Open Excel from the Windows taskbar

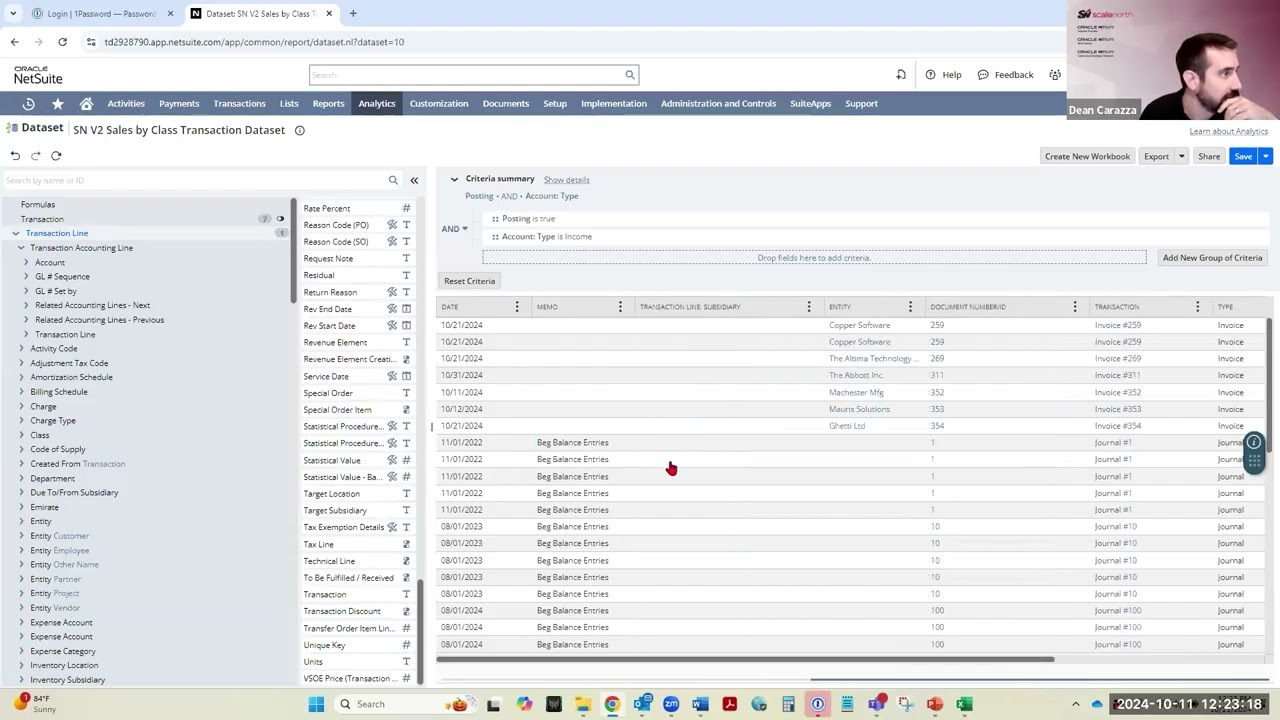click(964, 705)
